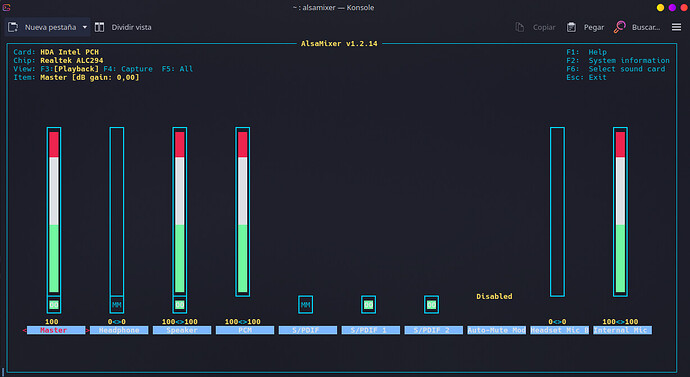Viewport: 690px width, 377px height.
Task: Select the Auto-Mute Mode control label
Action: click(x=496, y=330)
